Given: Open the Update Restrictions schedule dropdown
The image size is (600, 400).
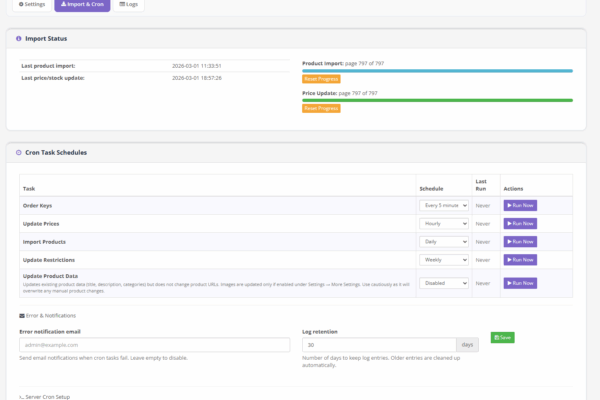Looking at the screenshot, I should [443, 259].
